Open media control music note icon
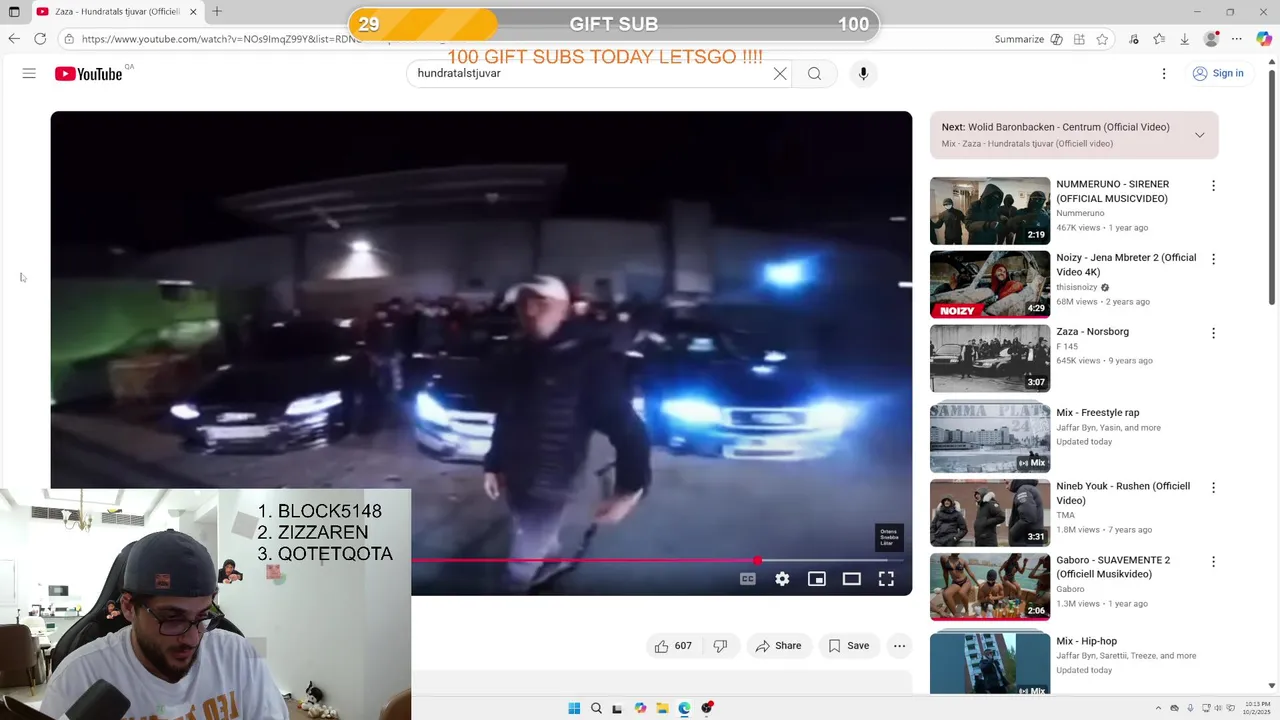 (1133, 39)
